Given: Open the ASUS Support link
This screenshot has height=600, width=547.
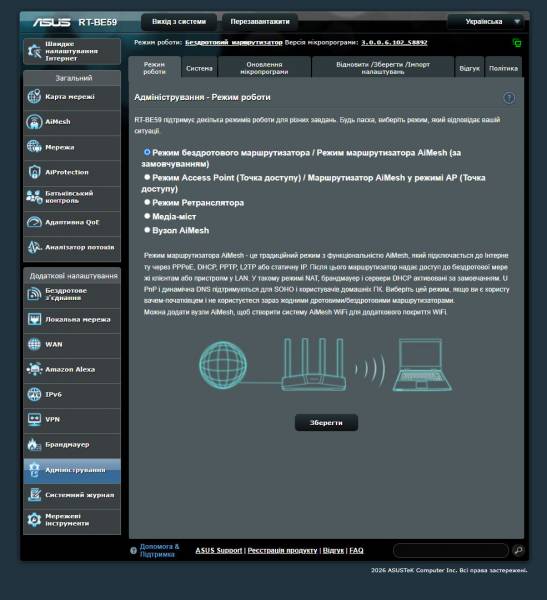Looking at the screenshot, I should [219, 550].
